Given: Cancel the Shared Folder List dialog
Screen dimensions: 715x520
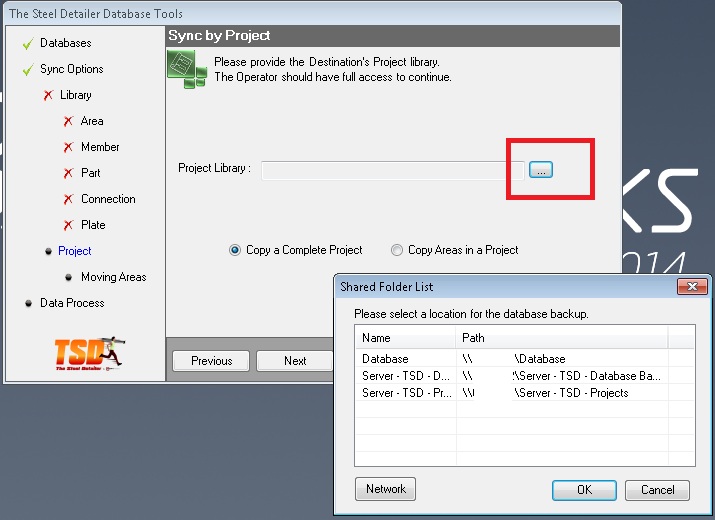Looking at the screenshot, I should point(657,490).
